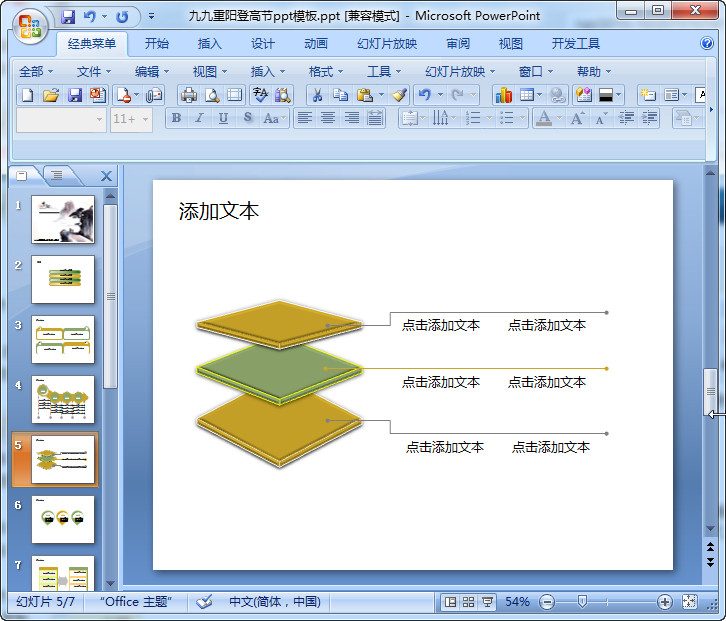Click the "Office 主题" status bar entry
This screenshot has width=726, height=621.
136,602
